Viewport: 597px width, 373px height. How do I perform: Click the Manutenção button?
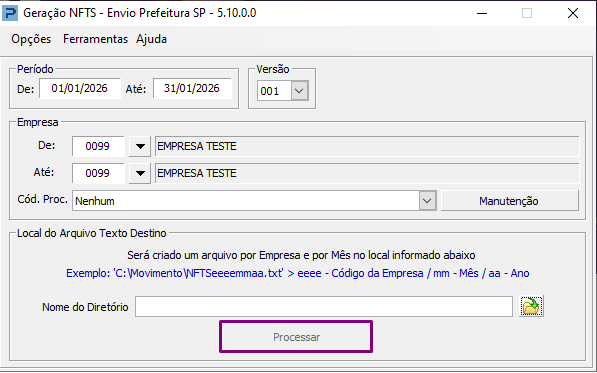(509, 201)
